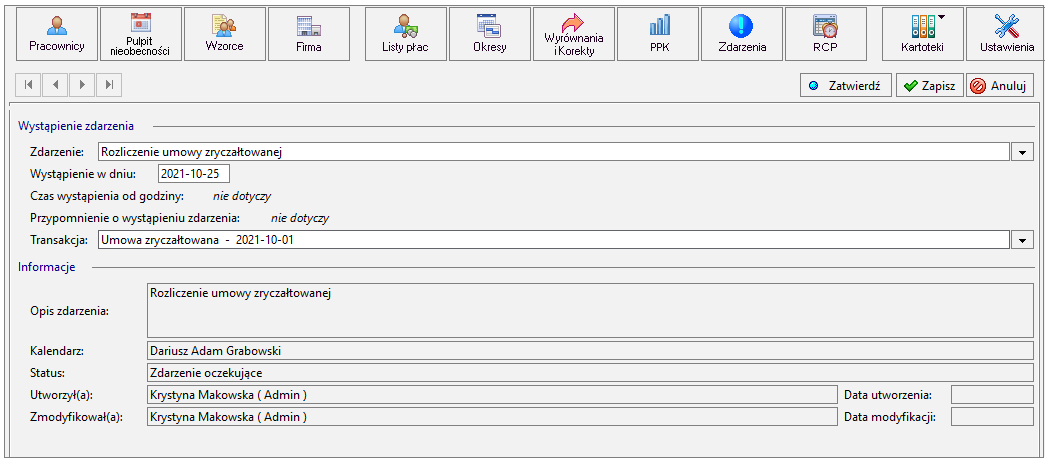The width and height of the screenshot is (1051, 464).
Task: Click the Zatwierdź button
Action: pyautogui.click(x=845, y=85)
